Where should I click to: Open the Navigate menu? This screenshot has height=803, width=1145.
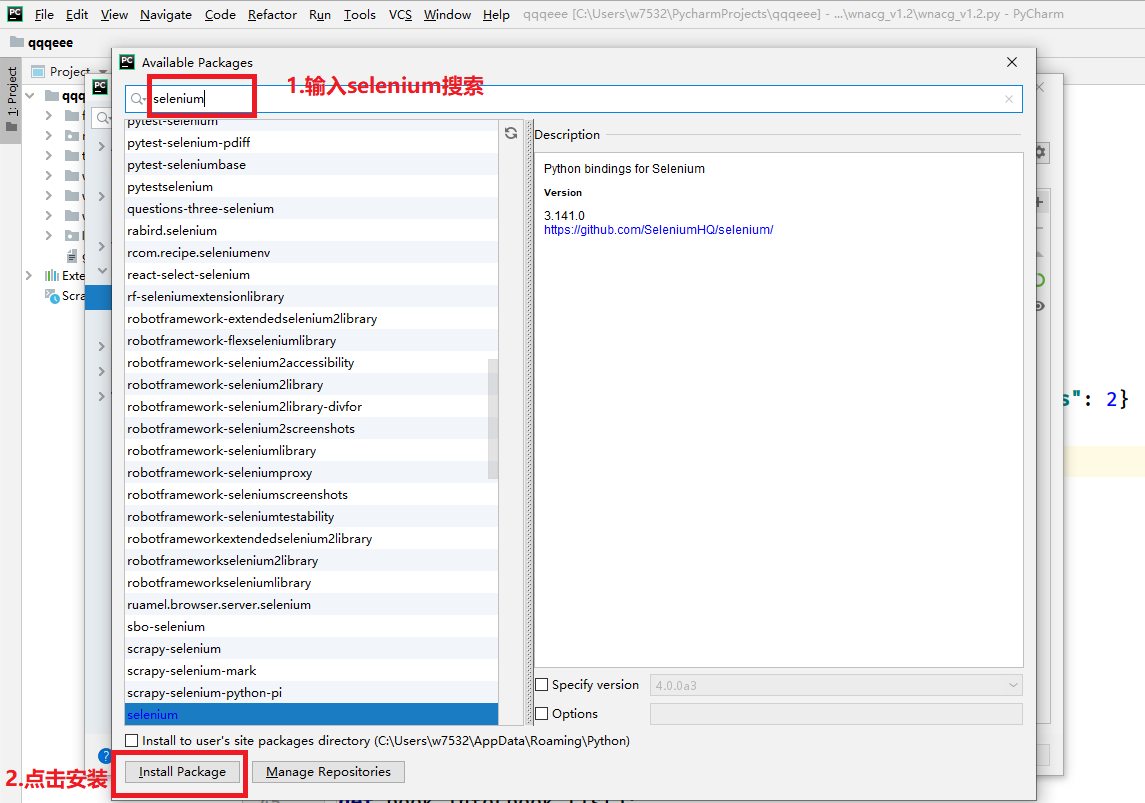pyautogui.click(x=166, y=15)
